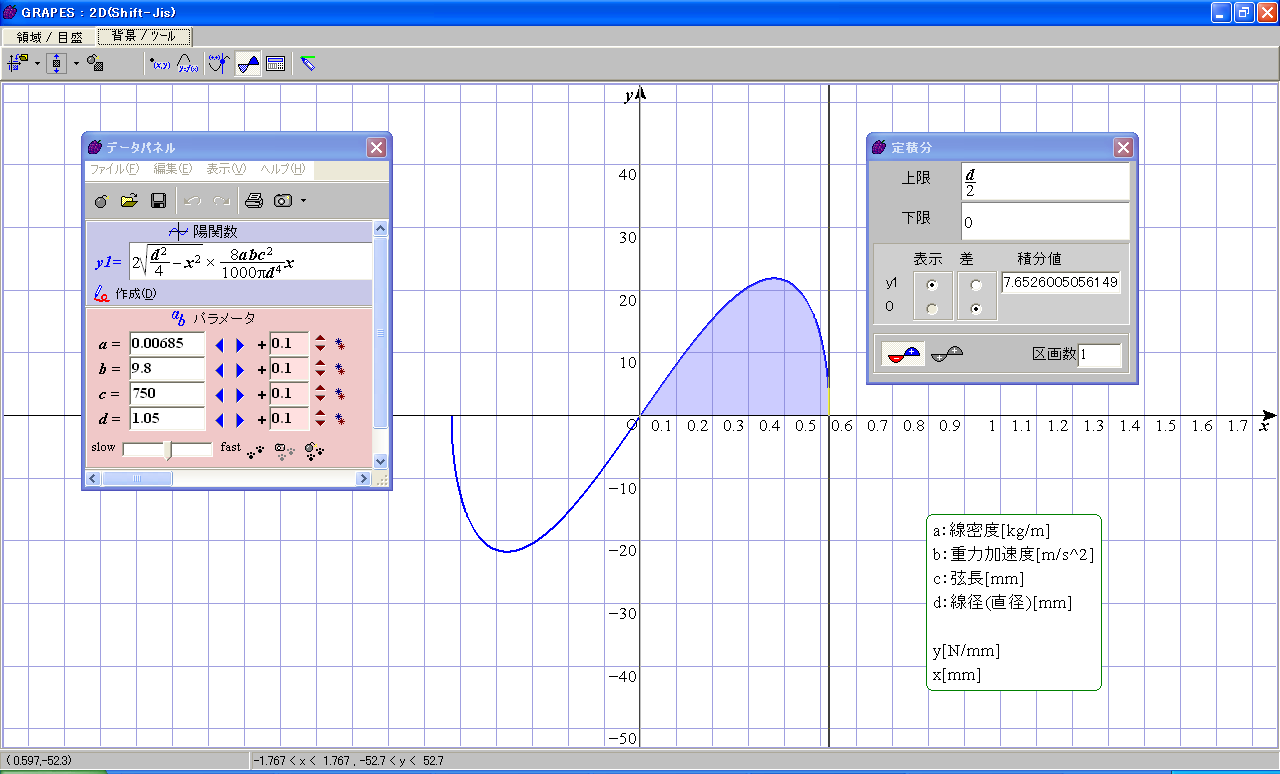Click the greyed footprints trail option icon

[x=285, y=451]
